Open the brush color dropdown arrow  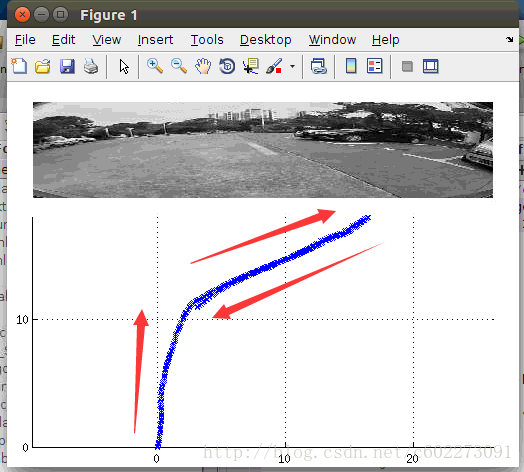[x=292, y=66]
